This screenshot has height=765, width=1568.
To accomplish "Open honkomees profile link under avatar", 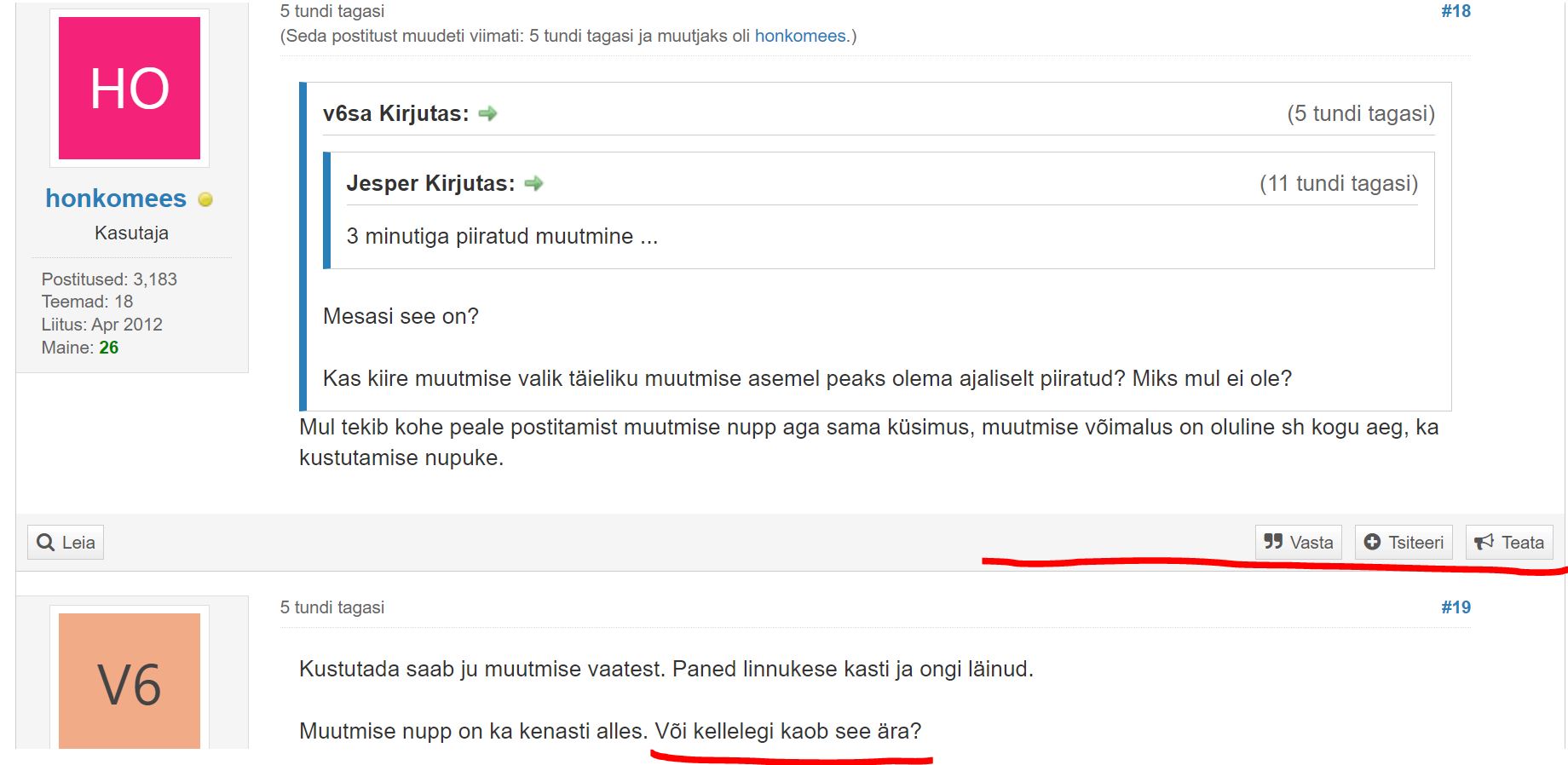I will pos(116,198).
